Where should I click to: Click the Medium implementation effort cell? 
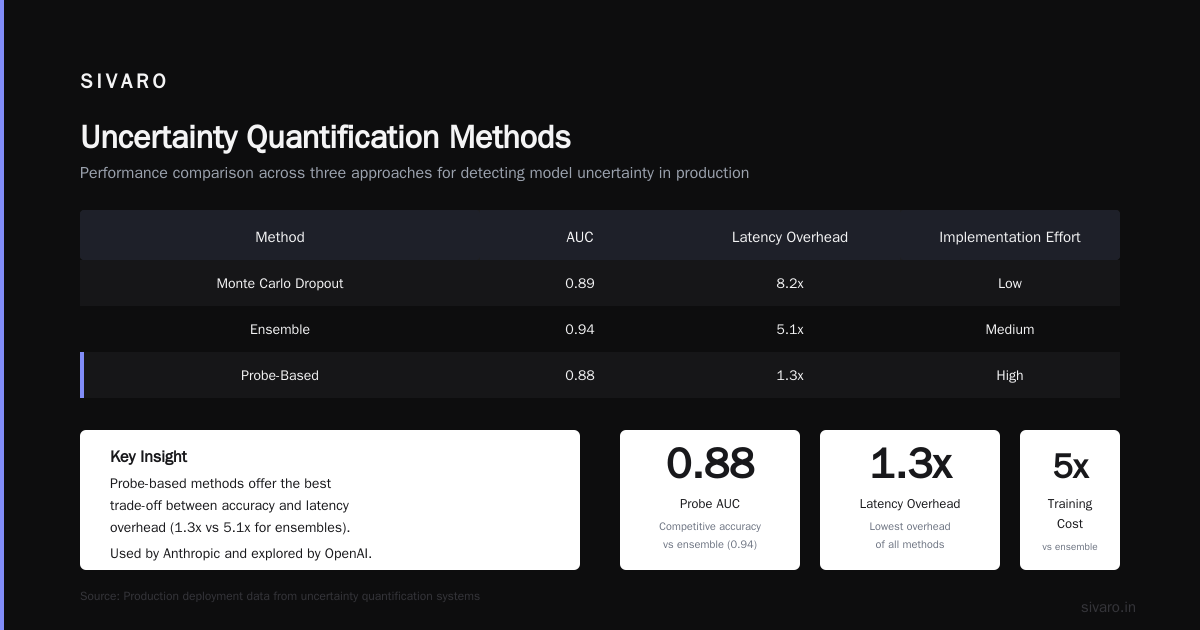[x=1010, y=329]
